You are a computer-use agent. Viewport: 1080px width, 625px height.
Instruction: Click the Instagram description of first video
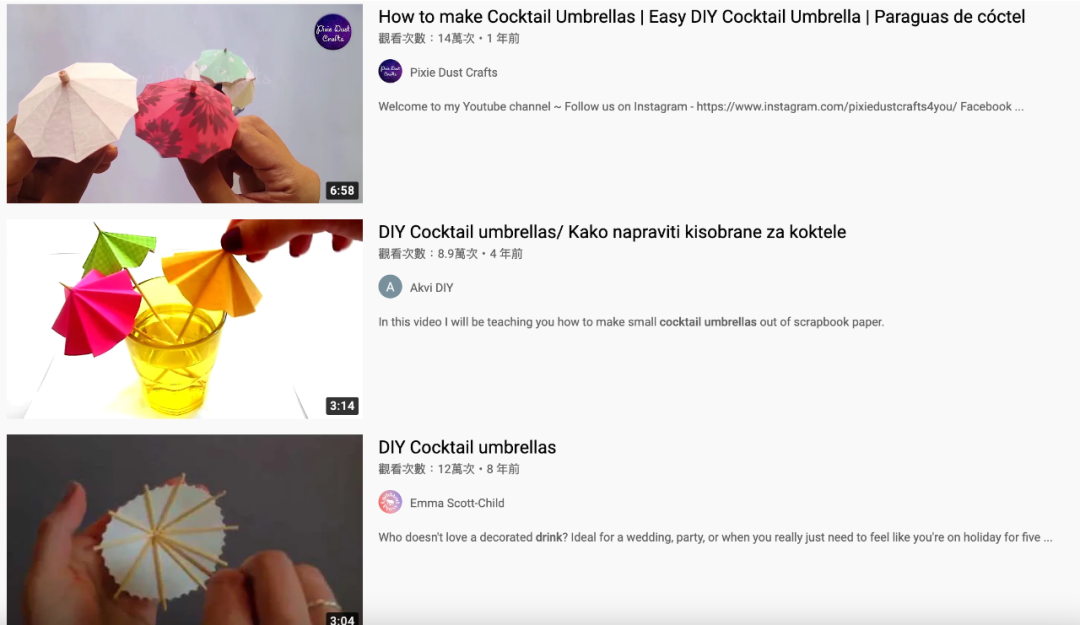pyautogui.click(x=700, y=107)
